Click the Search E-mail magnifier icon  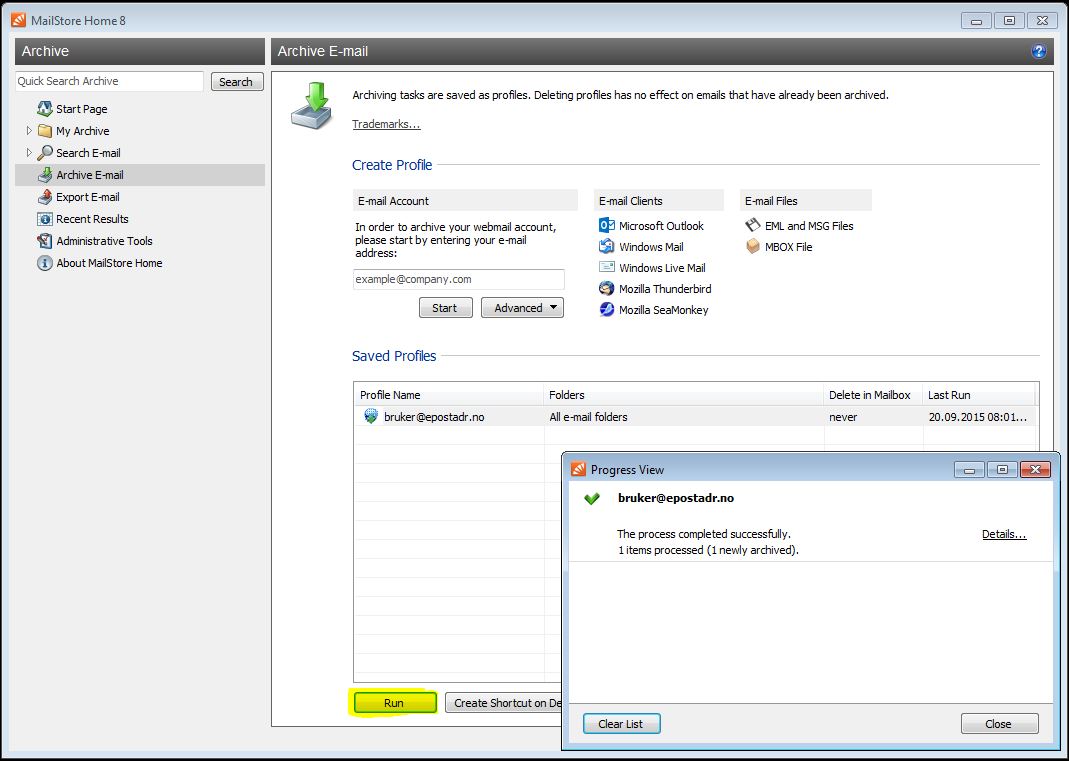(x=45, y=153)
